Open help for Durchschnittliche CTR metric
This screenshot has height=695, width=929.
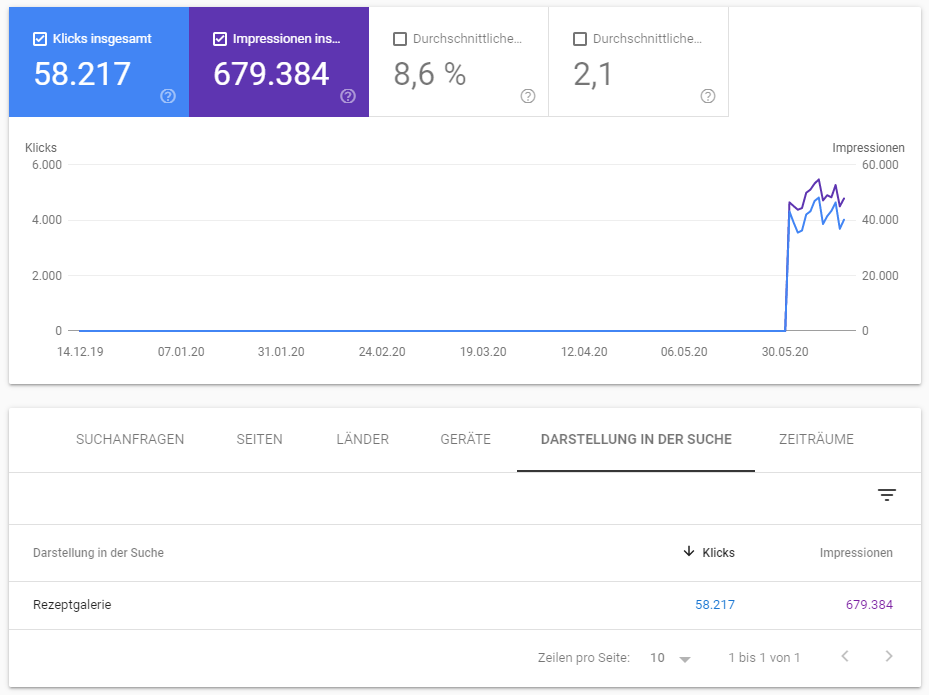tap(527, 97)
